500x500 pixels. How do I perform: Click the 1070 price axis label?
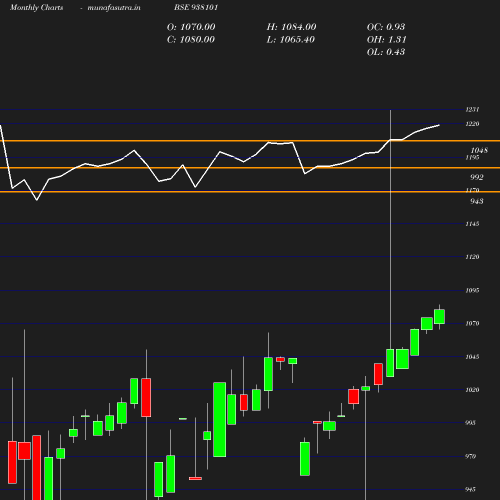(472, 324)
